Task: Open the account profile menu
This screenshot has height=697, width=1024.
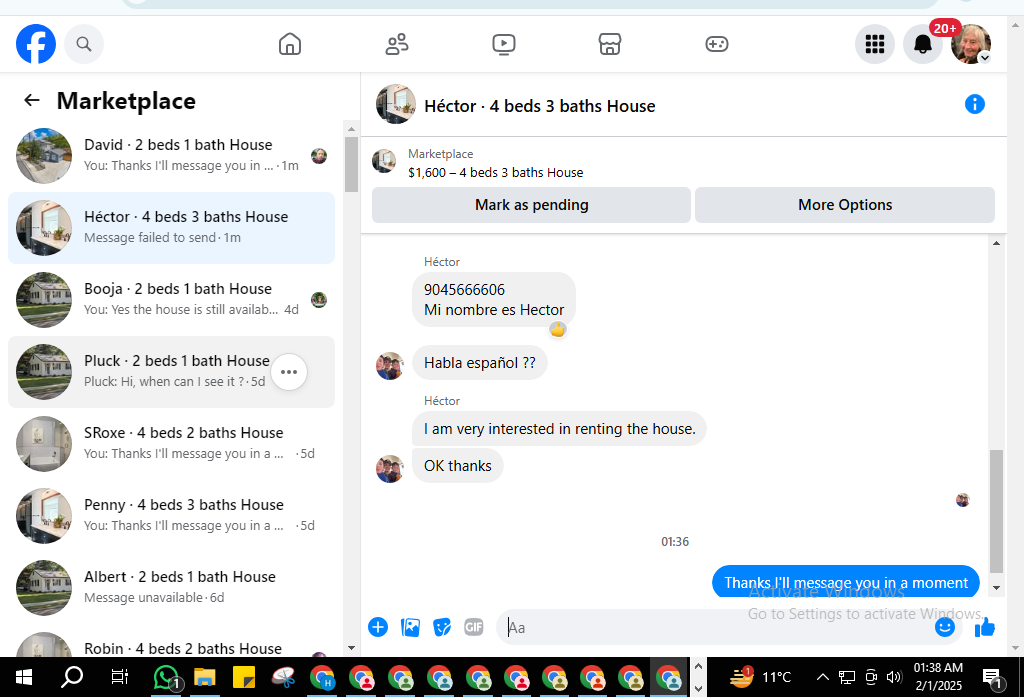Action: tap(971, 44)
